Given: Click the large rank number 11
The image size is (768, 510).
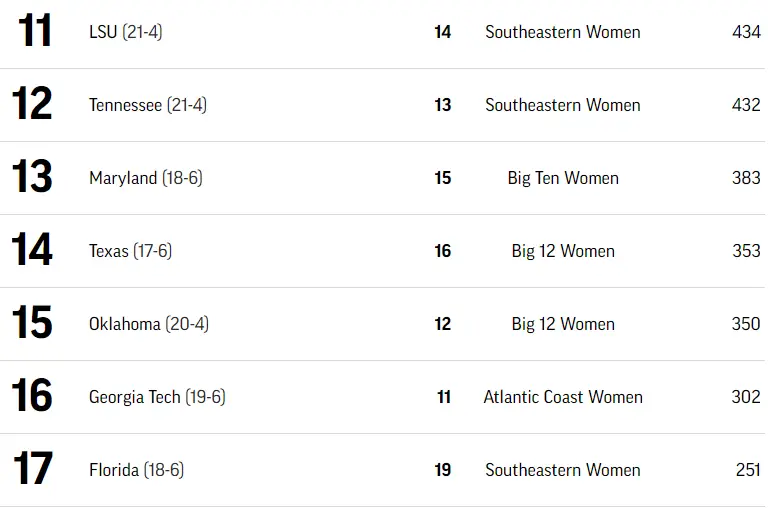Looking at the screenshot, I should tap(34, 32).
